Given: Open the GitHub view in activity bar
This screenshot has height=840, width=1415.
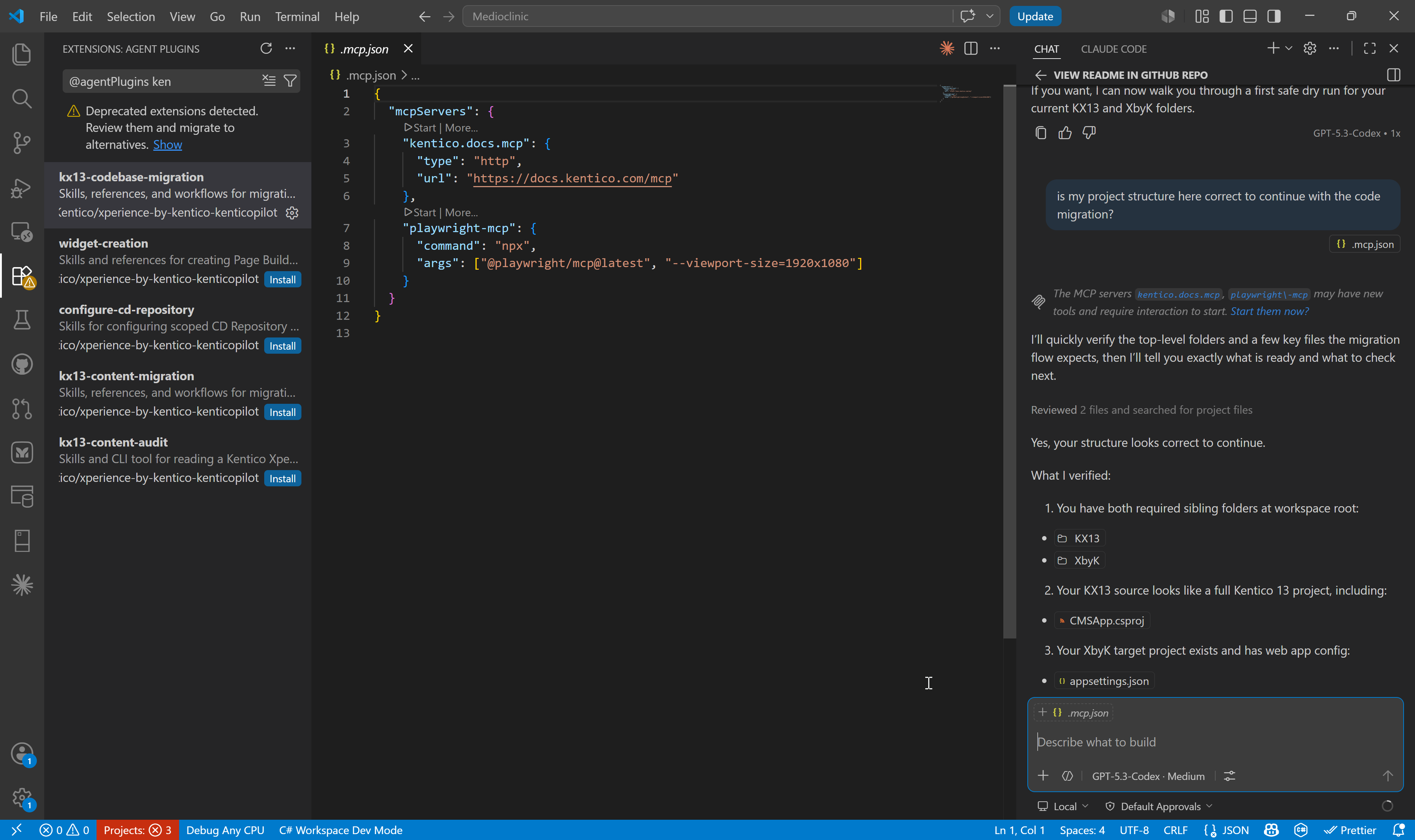Looking at the screenshot, I should click(21, 364).
